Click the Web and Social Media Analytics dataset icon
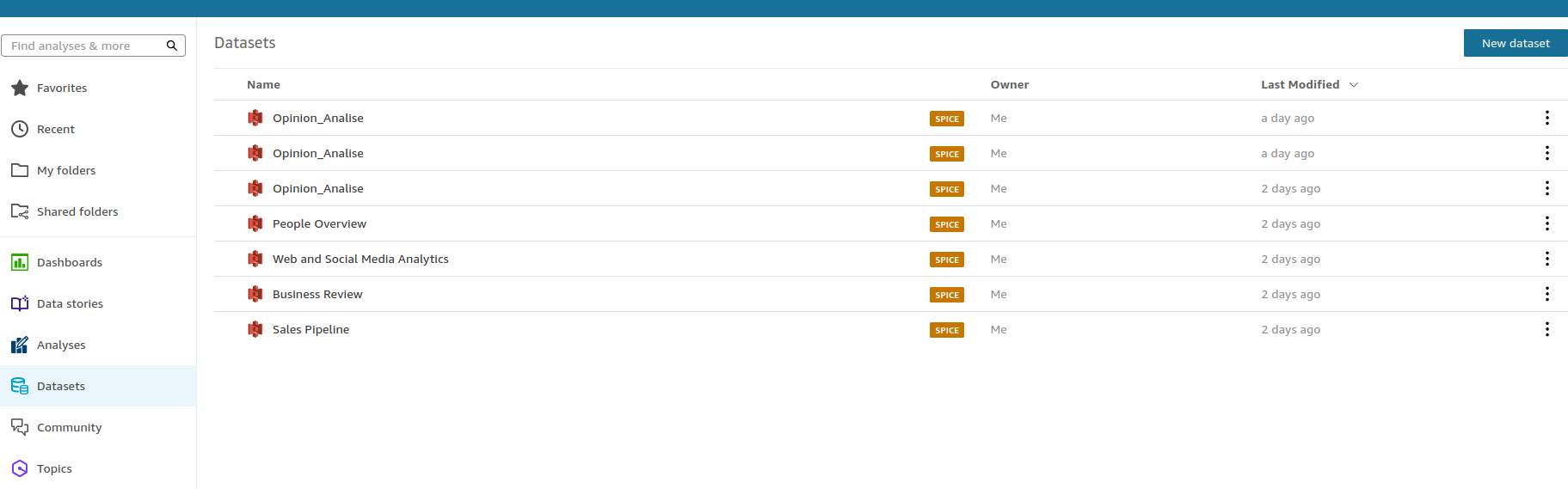 tap(255, 259)
